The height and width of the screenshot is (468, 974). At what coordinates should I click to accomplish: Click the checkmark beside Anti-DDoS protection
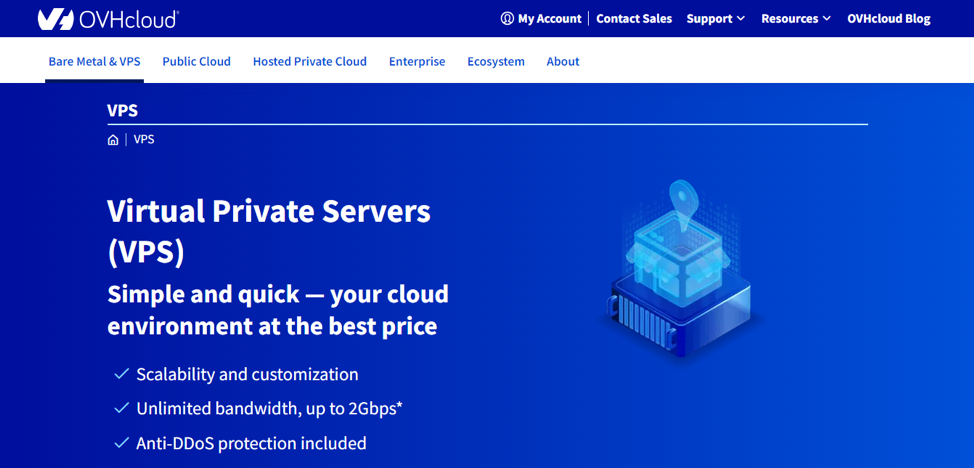122,442
